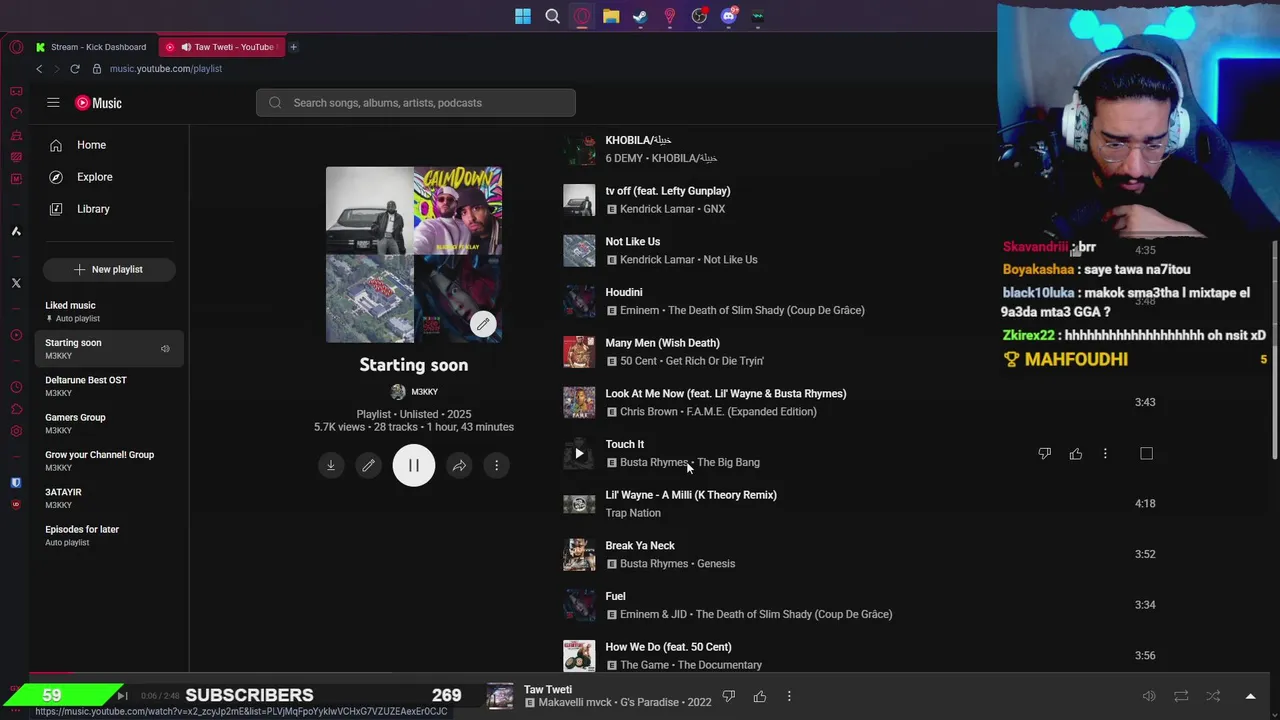The height and width of the screenshot is (720, 1280).
Task: Open Steam from taskbar
Action: (x=640, y=16)
